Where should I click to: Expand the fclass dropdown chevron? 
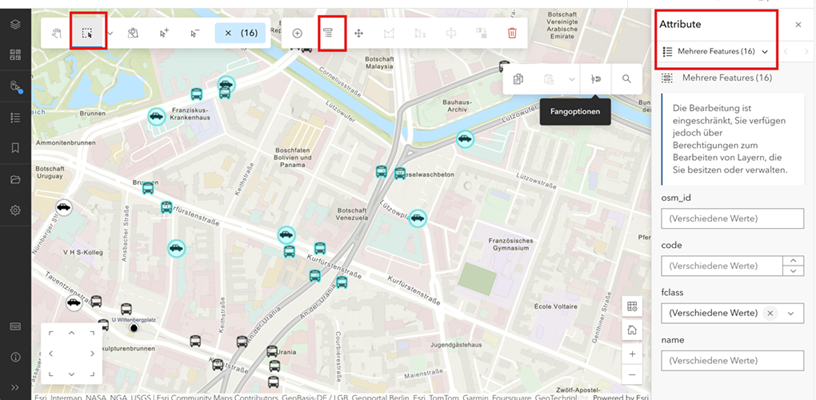coord(791,313)
